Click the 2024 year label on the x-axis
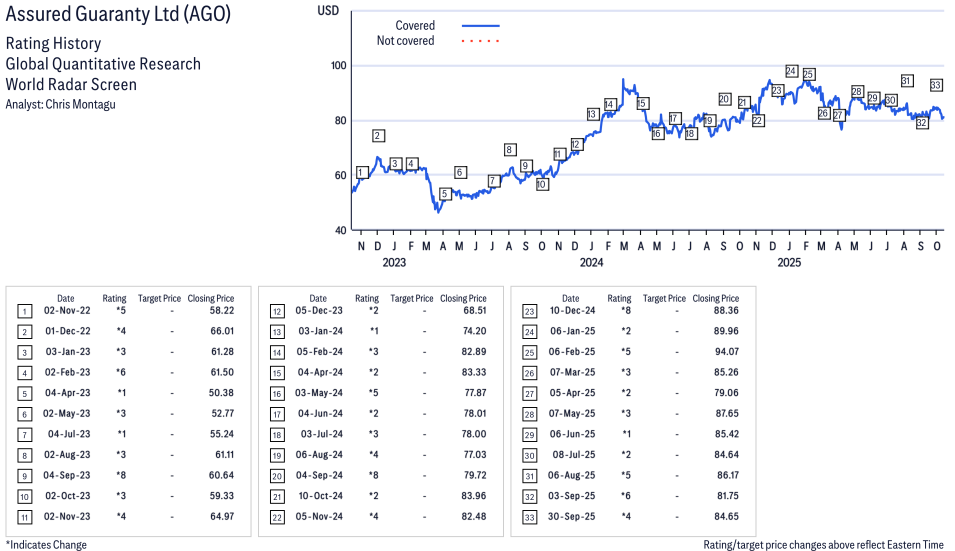This screenshot has height=551, width=955. [591, 263]
